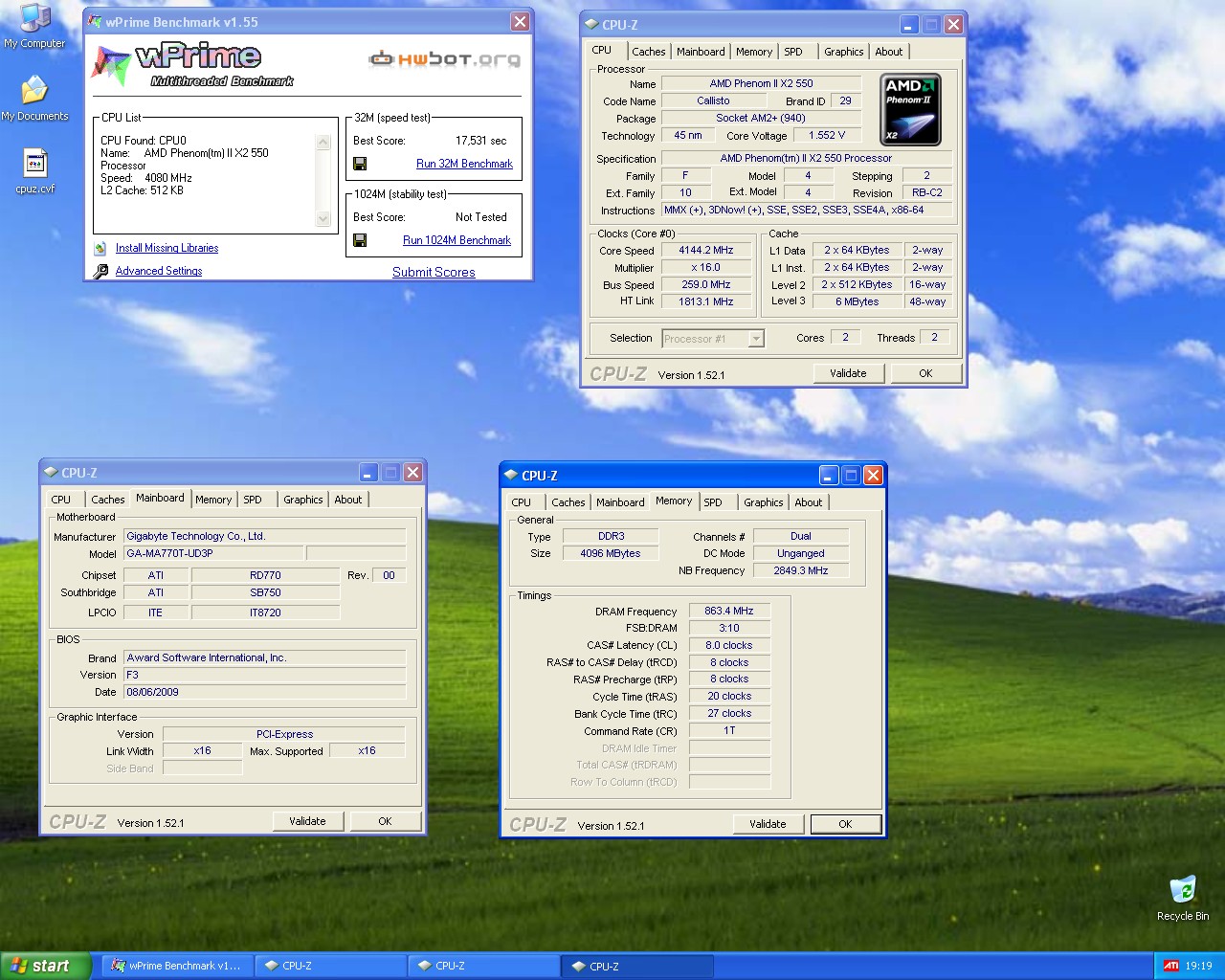1225x980 pixels.
Task: Open the Caches tab in top CPU-Z window
Action: click(648, 52)
